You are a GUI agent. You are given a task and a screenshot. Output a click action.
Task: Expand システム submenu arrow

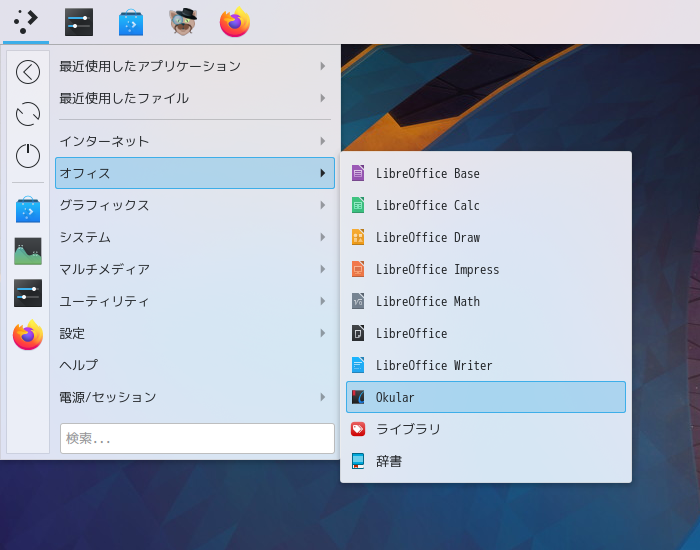tap(323, 237)
